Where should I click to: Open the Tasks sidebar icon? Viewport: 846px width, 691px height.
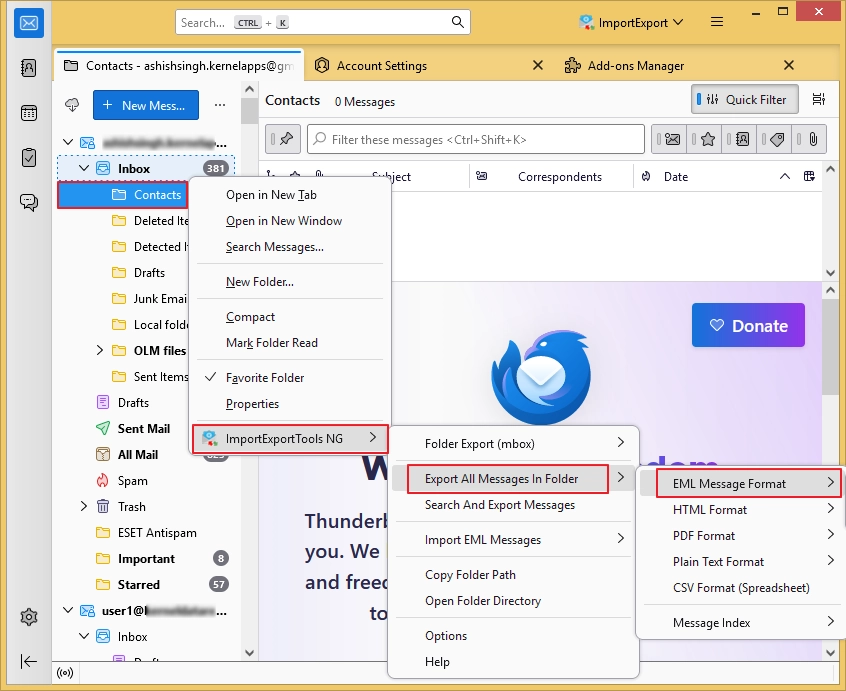pyautogui.click(x=28, y=158)
